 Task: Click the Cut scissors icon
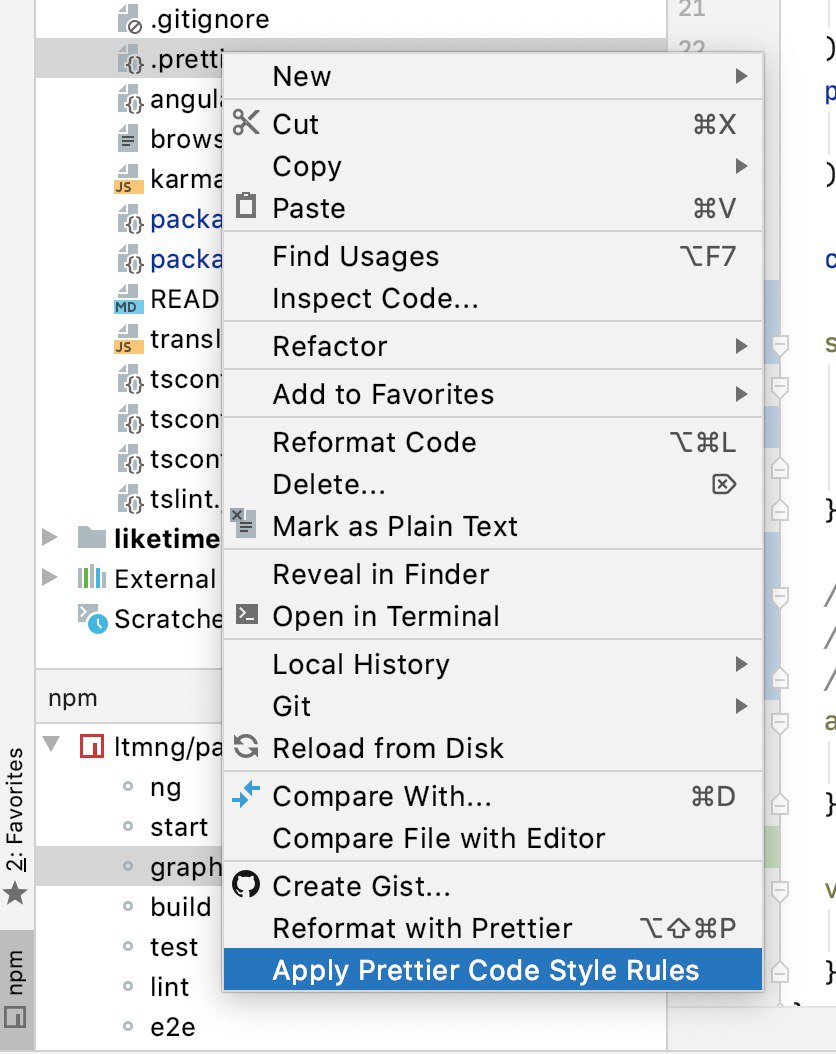coord(246,123)
